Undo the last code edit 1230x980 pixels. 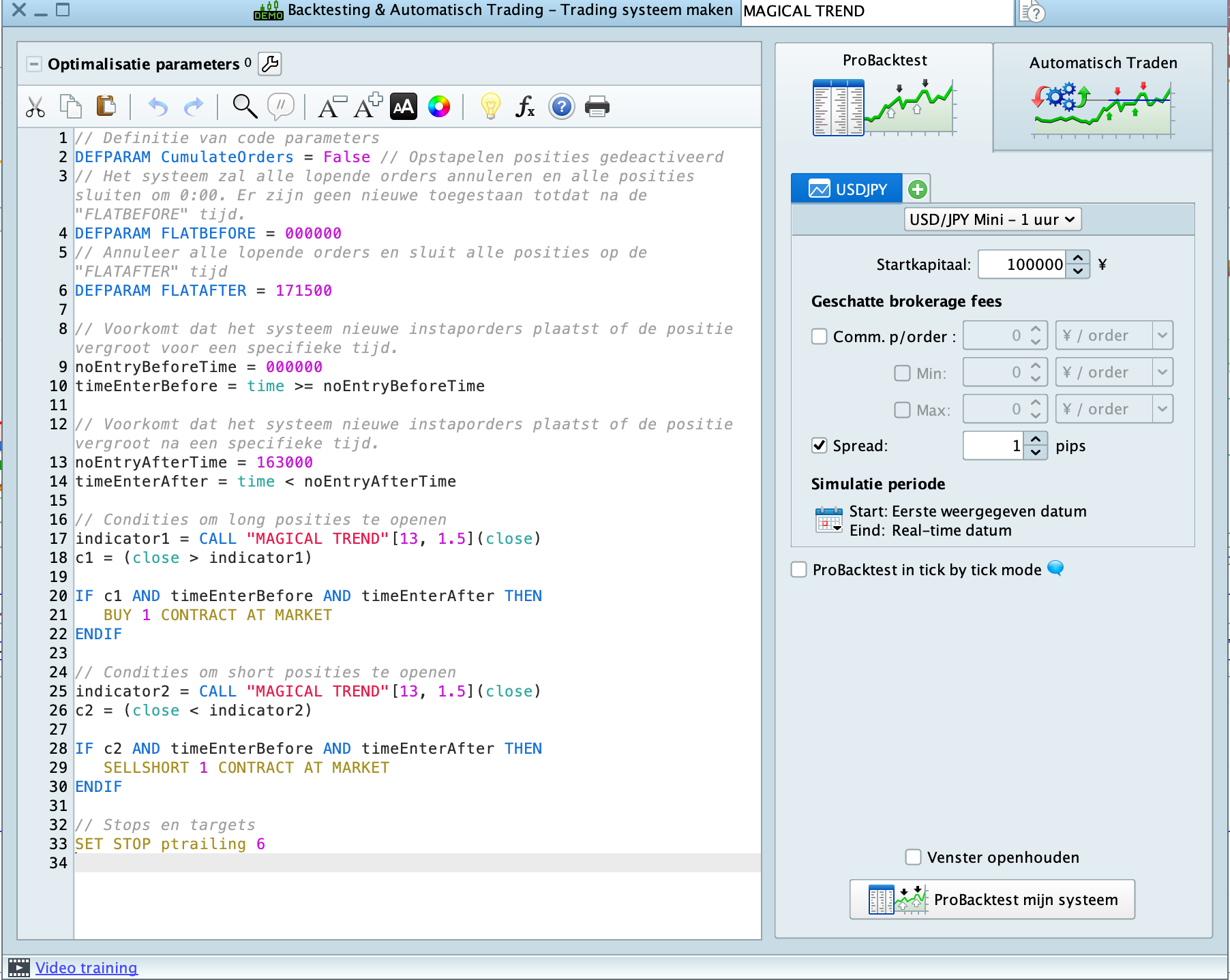(158, 107)
